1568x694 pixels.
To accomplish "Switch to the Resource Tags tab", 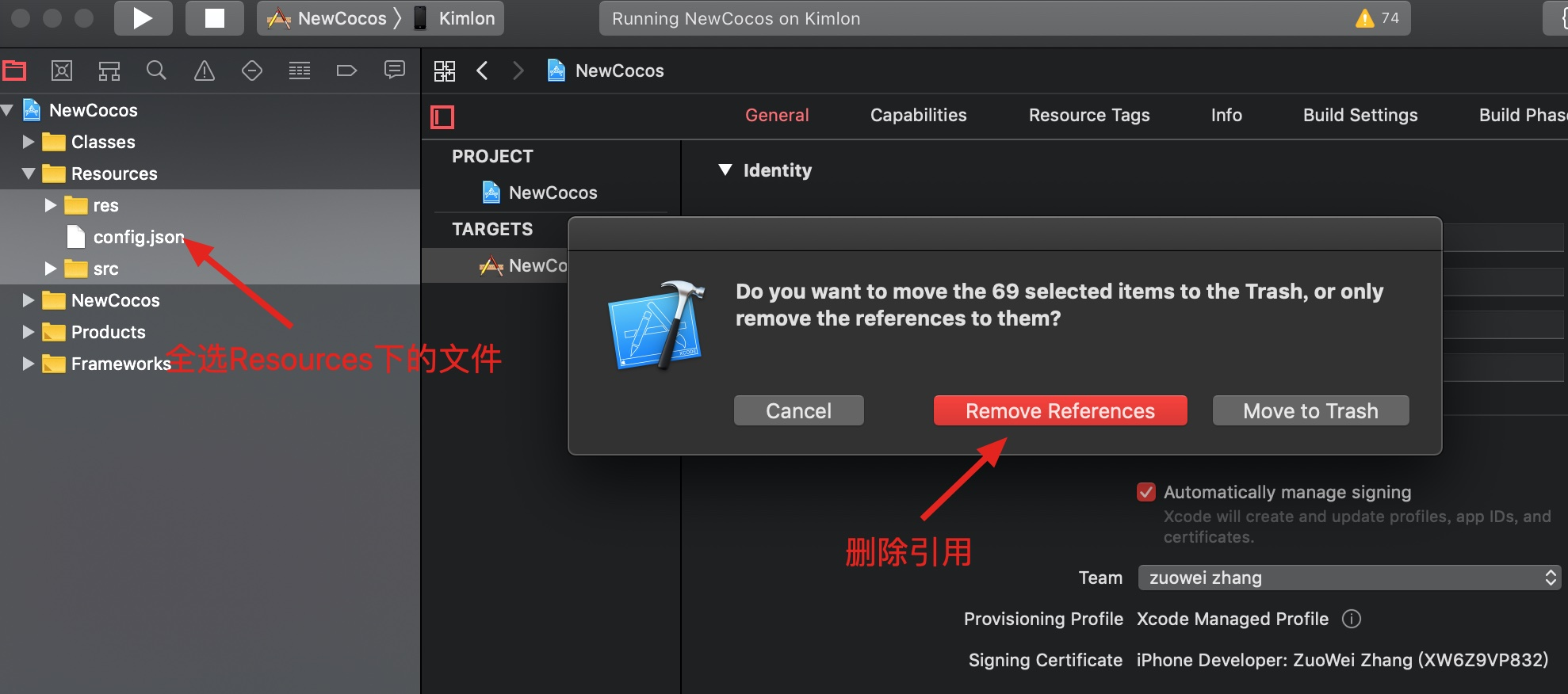I will (x=1089, y=115).
